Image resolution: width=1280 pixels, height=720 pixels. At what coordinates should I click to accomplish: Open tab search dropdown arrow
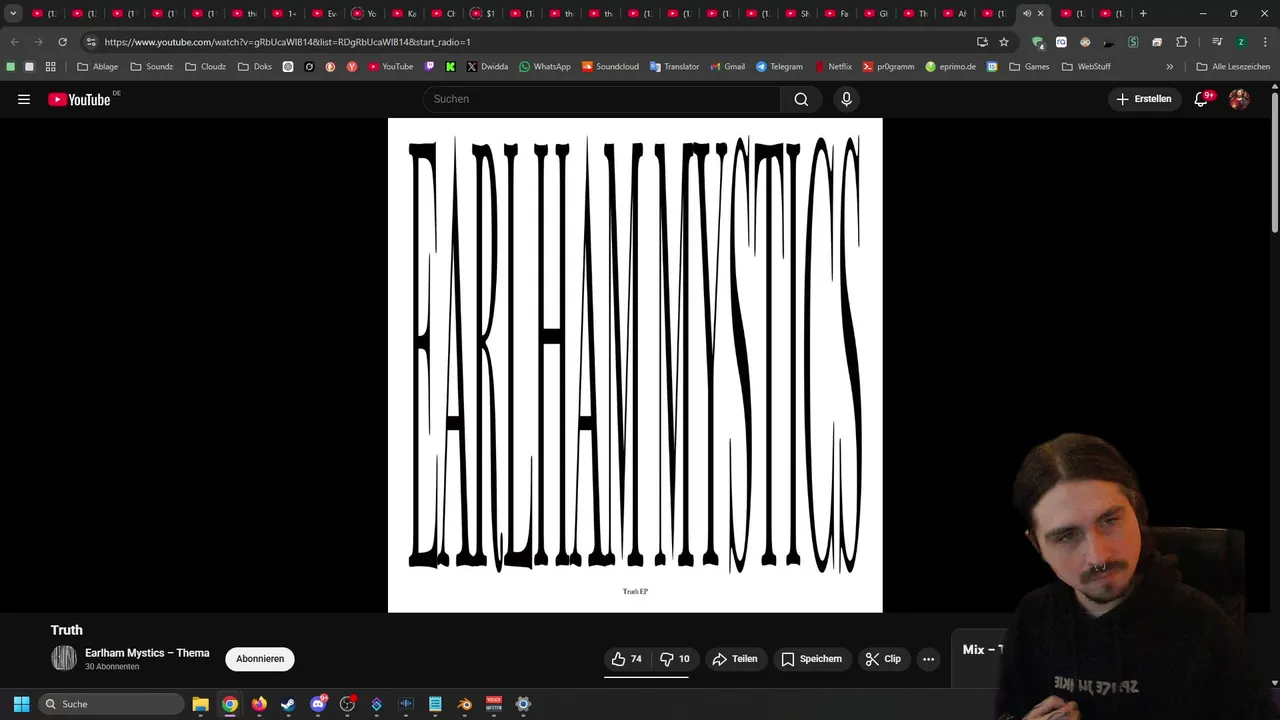point(13,13)
